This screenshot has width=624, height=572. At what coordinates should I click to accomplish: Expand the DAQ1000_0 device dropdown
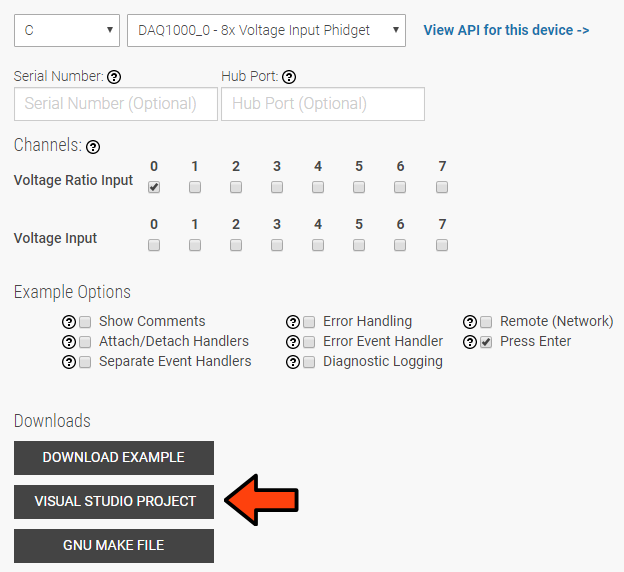click(x=266, y=30)
